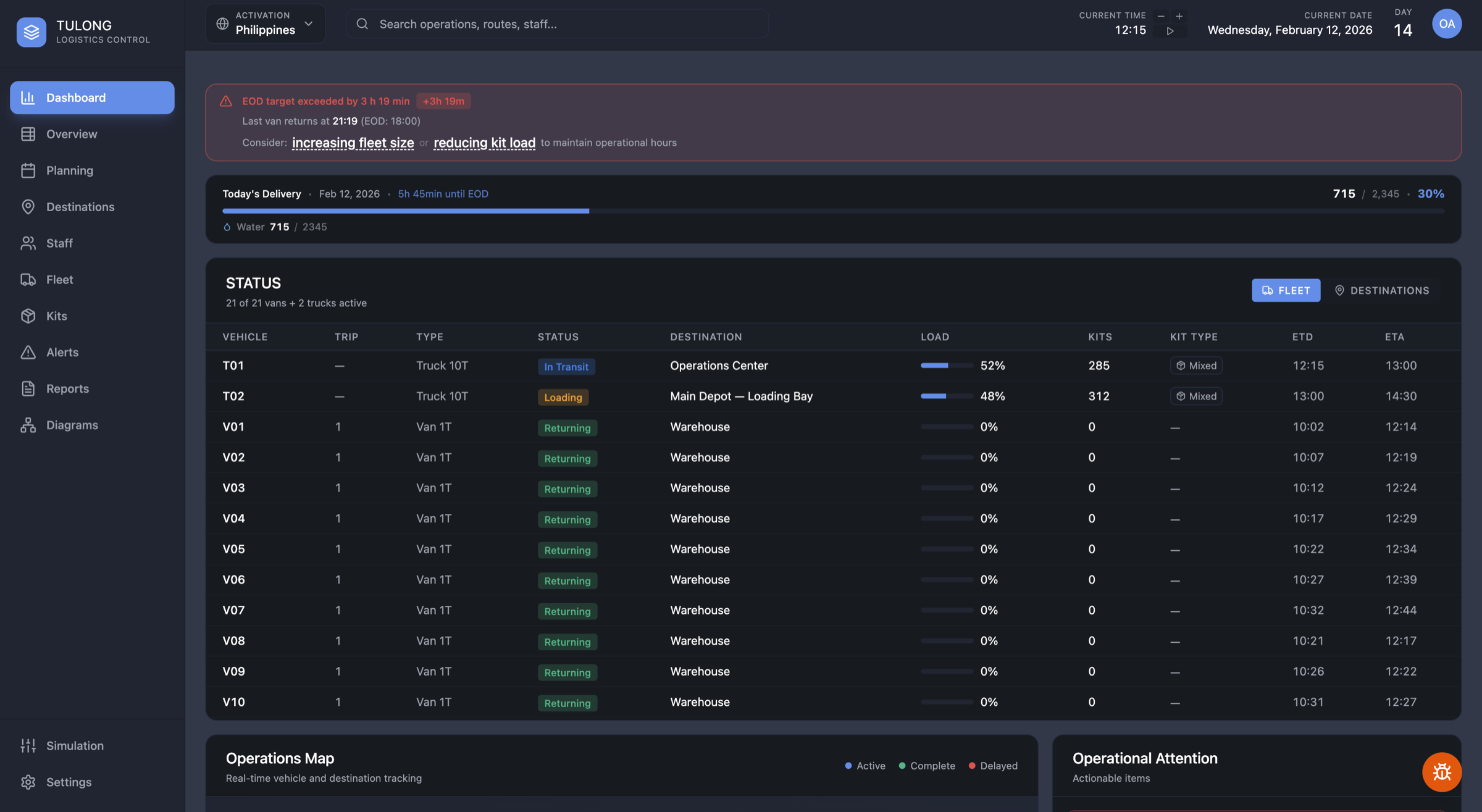Click the orange bug icon in the corner

point(1441,771)
